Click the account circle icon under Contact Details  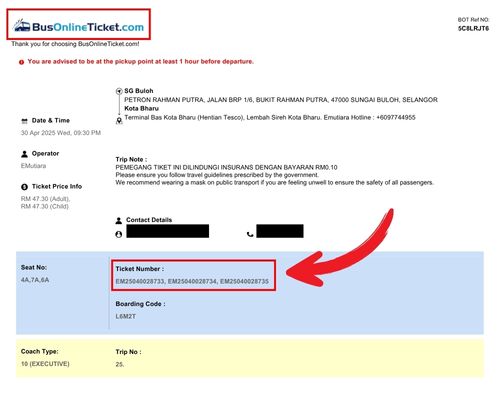click(119, 234)
